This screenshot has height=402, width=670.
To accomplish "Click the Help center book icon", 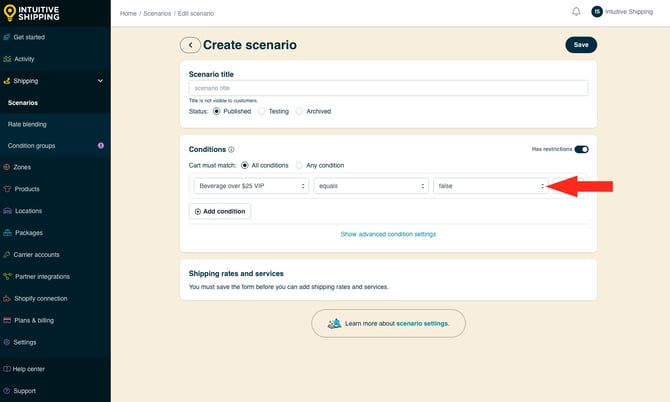I will [x=7, y=369].
